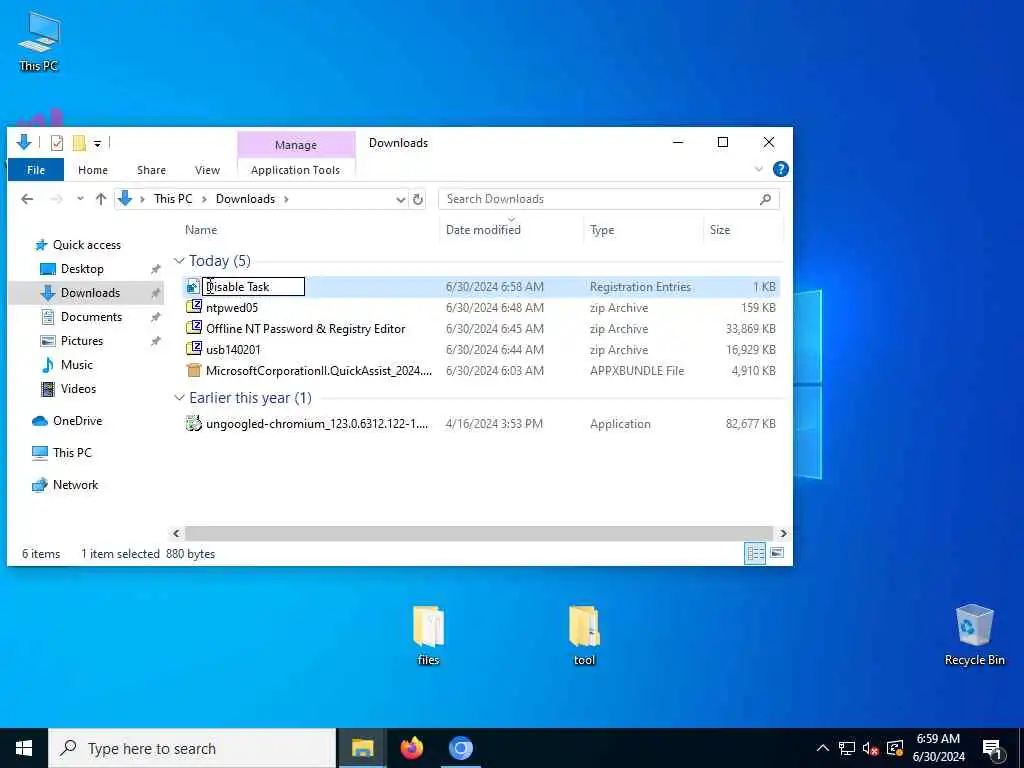1024x768 pixels.
Task: Select Offline NT Password & Registry Editor
Action: click(x=306, y=328)
